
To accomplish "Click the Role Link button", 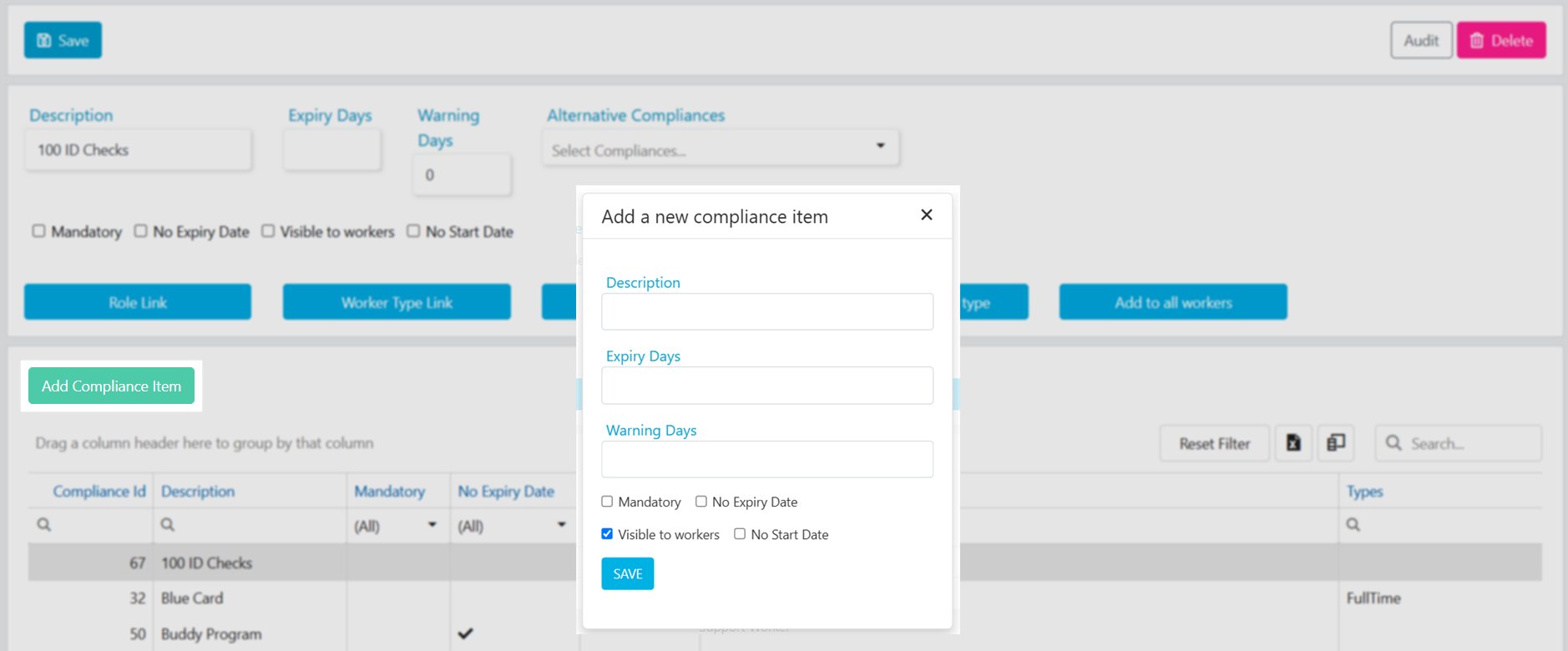I will coord(138,302).
